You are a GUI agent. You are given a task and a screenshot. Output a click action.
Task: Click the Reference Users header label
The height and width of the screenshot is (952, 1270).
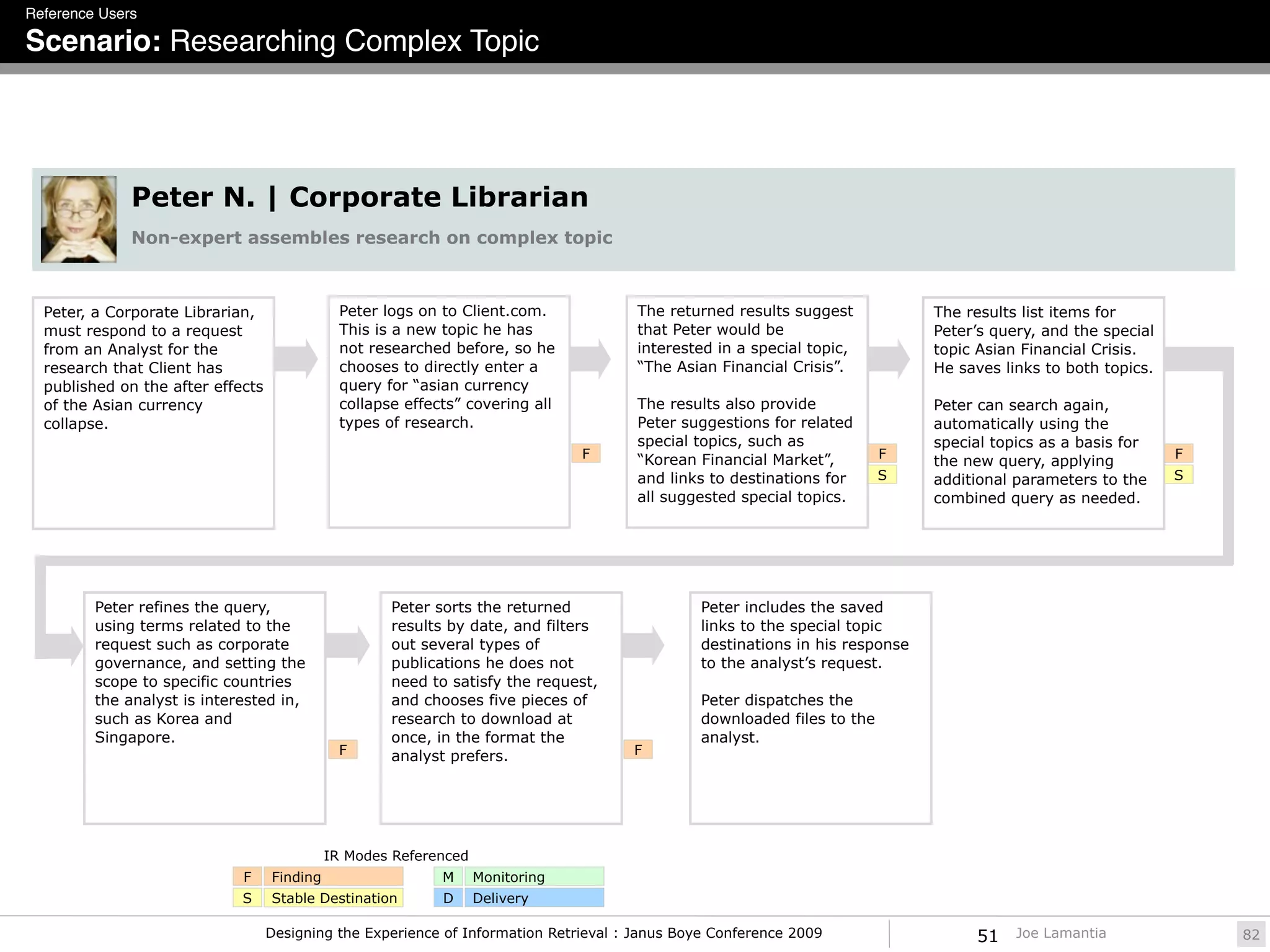pyautogui.click(x=81, y=13)
